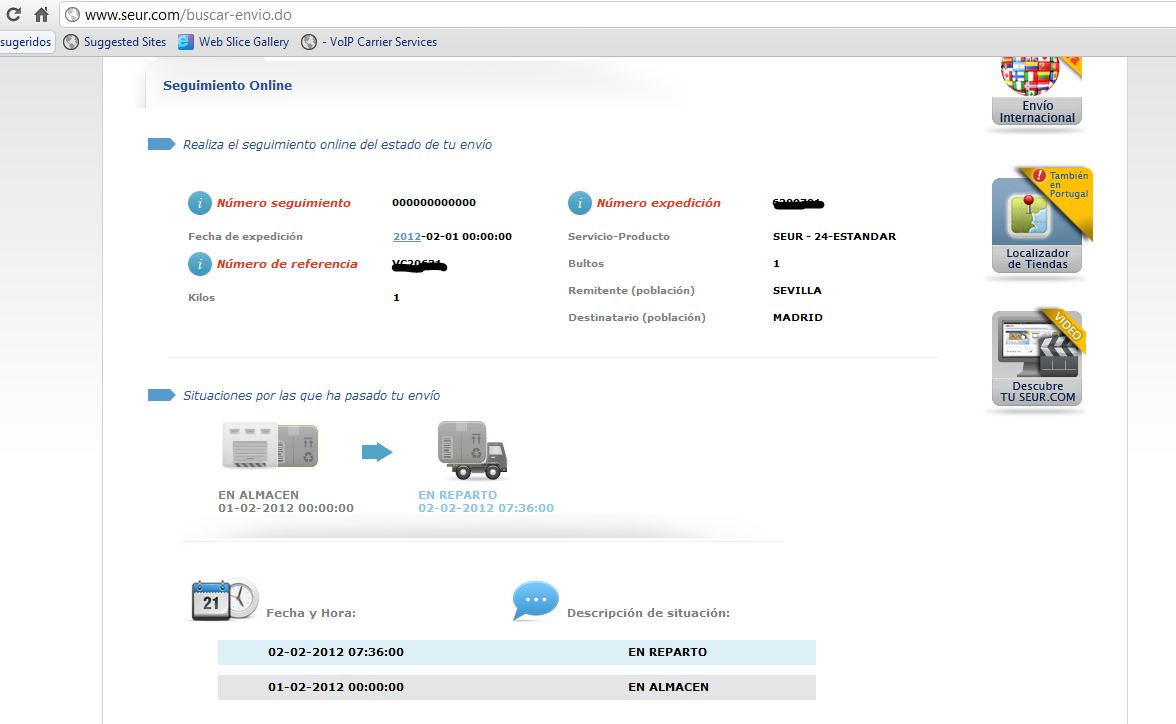Viewport: 1176px width, 724px height.
Task: Click info icon beside Número expedición
Action: [x=580, y=203]
